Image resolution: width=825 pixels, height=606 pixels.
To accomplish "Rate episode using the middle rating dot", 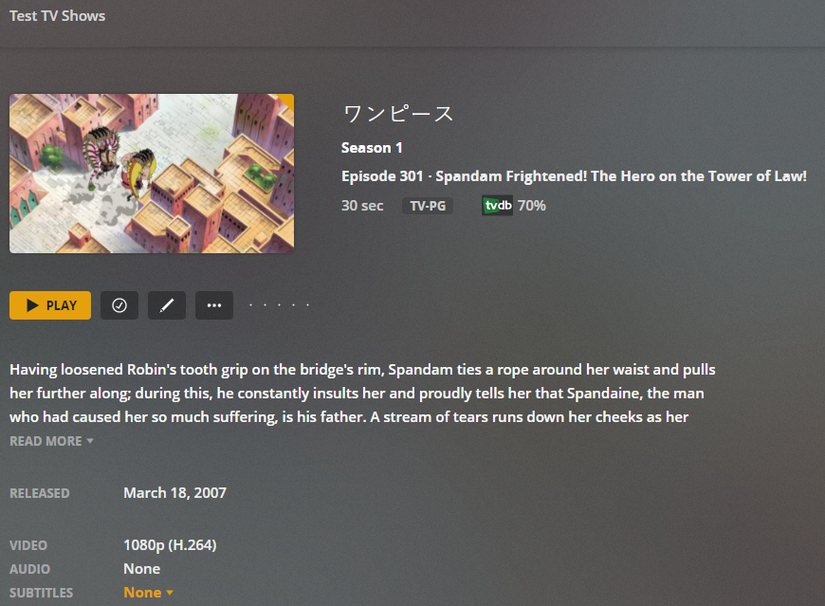I will click(279, 305).
